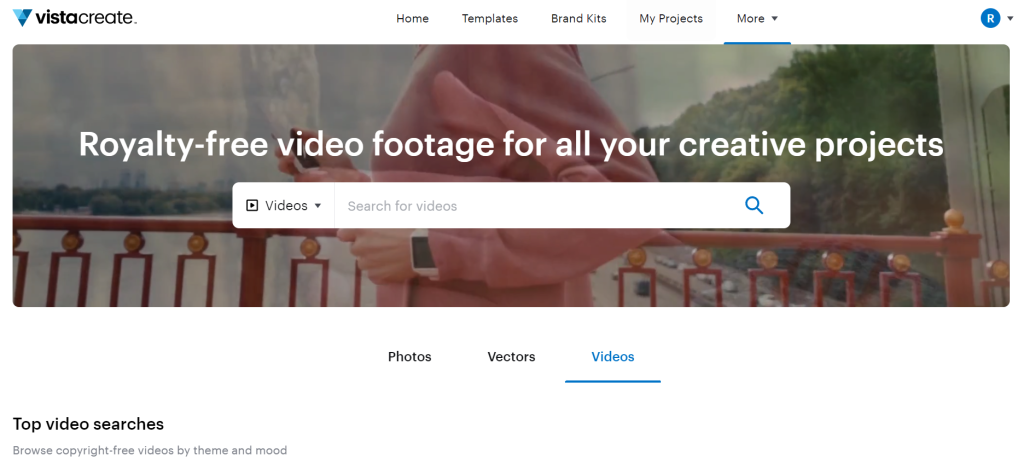Open Brand Kits
This screenshot has width=1024, height=462.
[579, 18]
